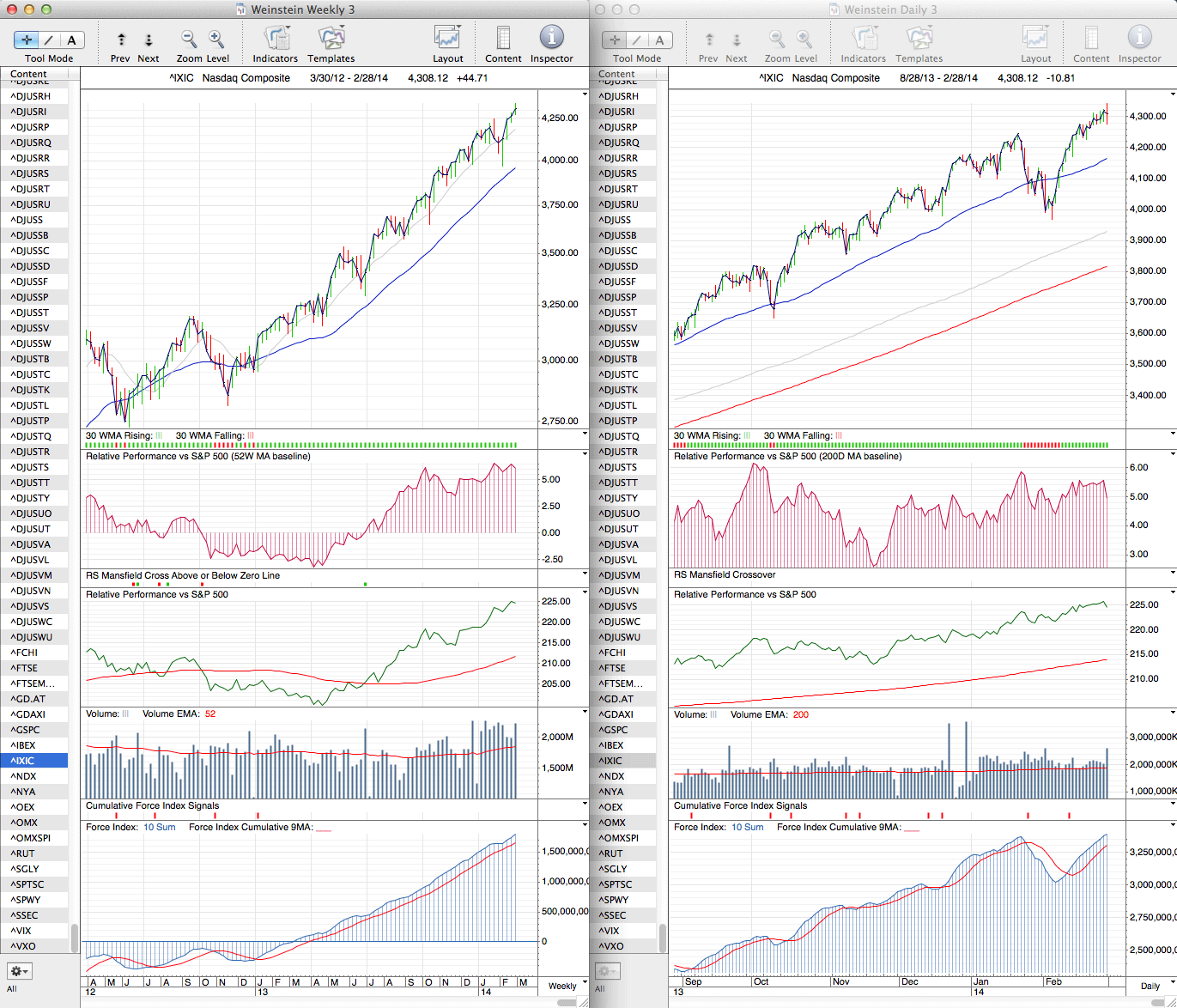This screenshot has width=1177, height=1008.
Task: Click Prev arrow in Weinstein Daily toolbar
Action: 709,40
